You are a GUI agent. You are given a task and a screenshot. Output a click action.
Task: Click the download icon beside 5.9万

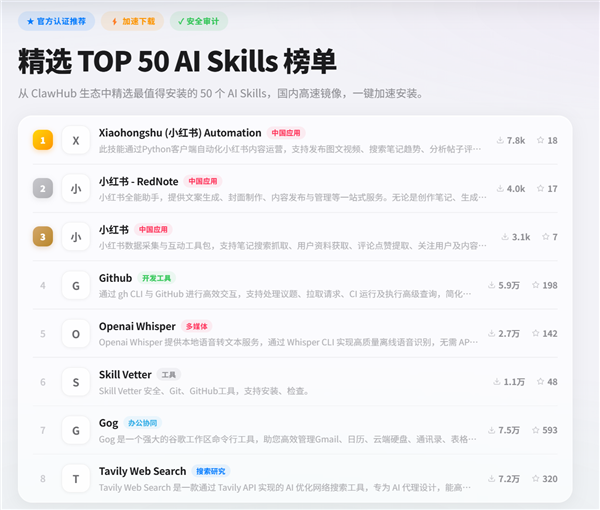pos(491,285)
